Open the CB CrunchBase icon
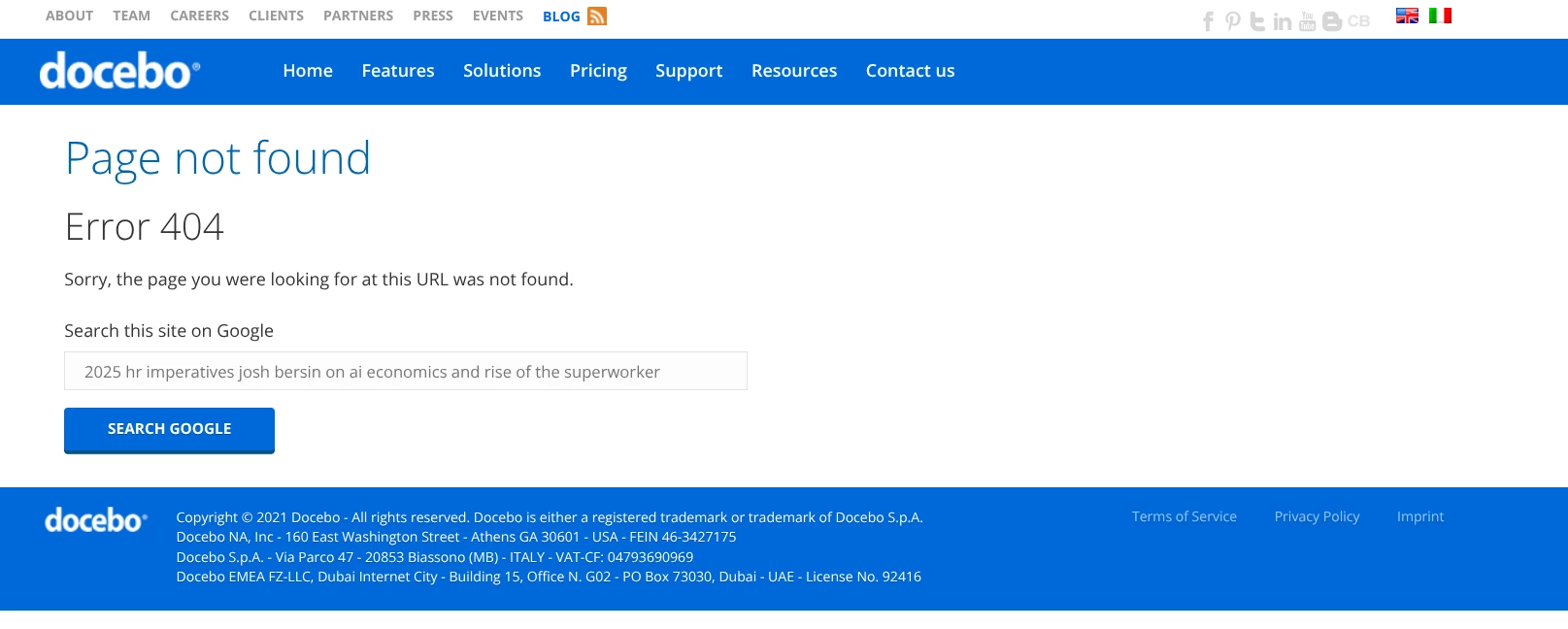Viewport: 1568px width, 629px height. tap(1358, 21)
